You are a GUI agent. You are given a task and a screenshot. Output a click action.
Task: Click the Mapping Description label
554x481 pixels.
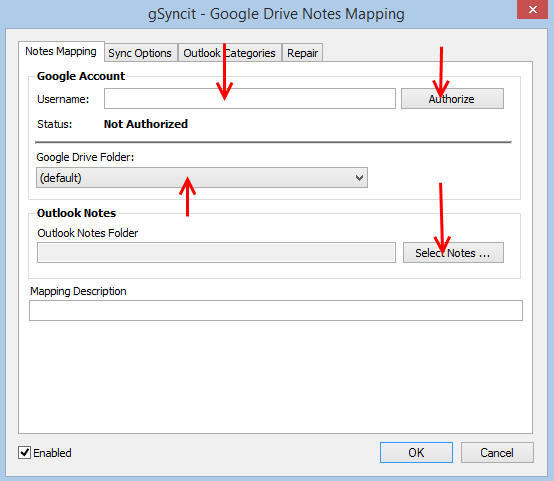(x=78, y=291)
